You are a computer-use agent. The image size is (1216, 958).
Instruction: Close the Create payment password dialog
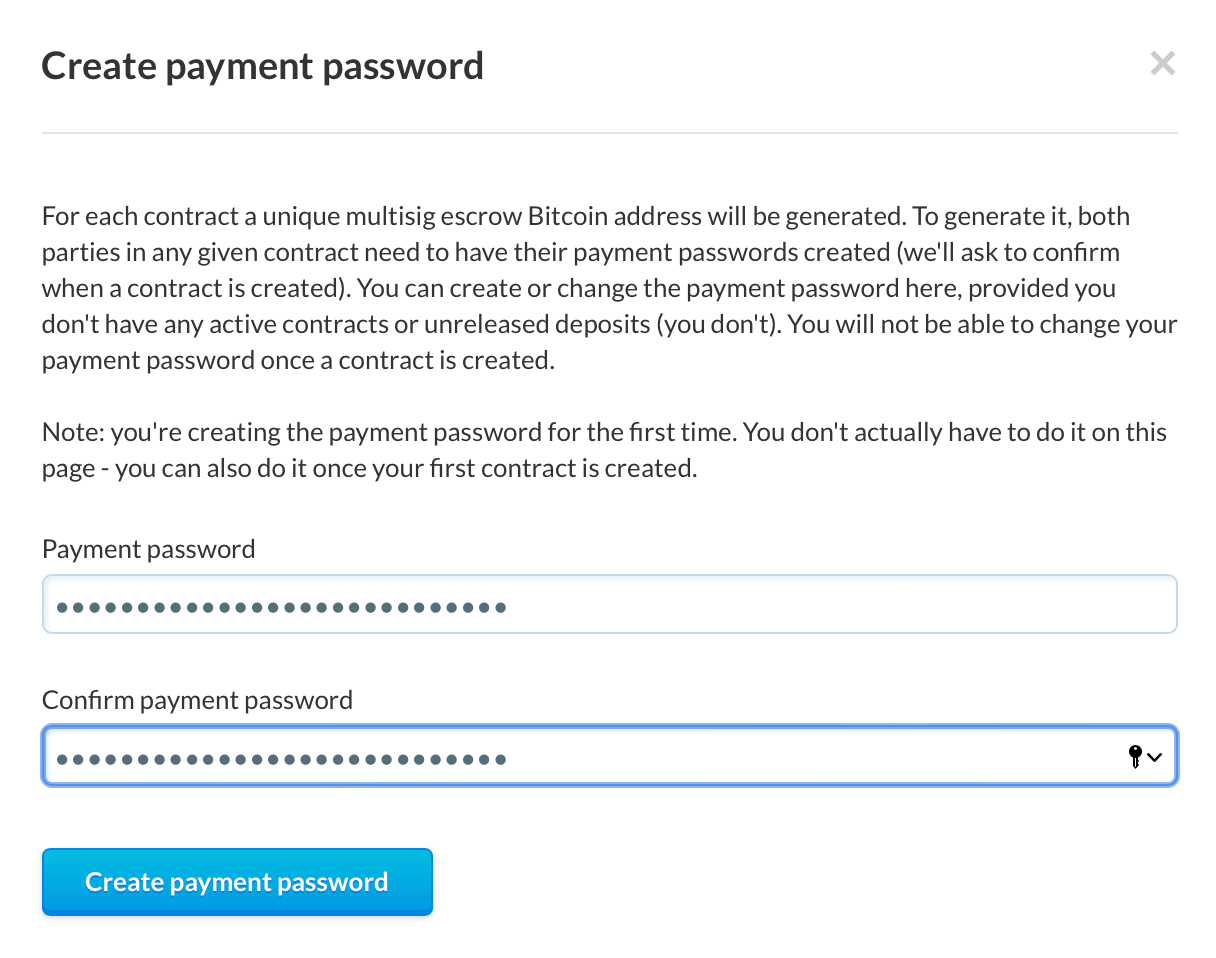[x=1162, y=65]
